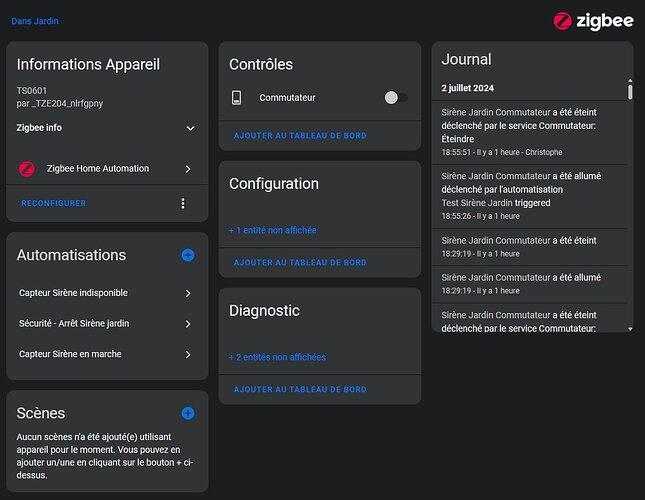This screenshot has height=500, width=645.
Task: Open Zigbee Home Automation integration chevron
Action: tap(188, 170)
